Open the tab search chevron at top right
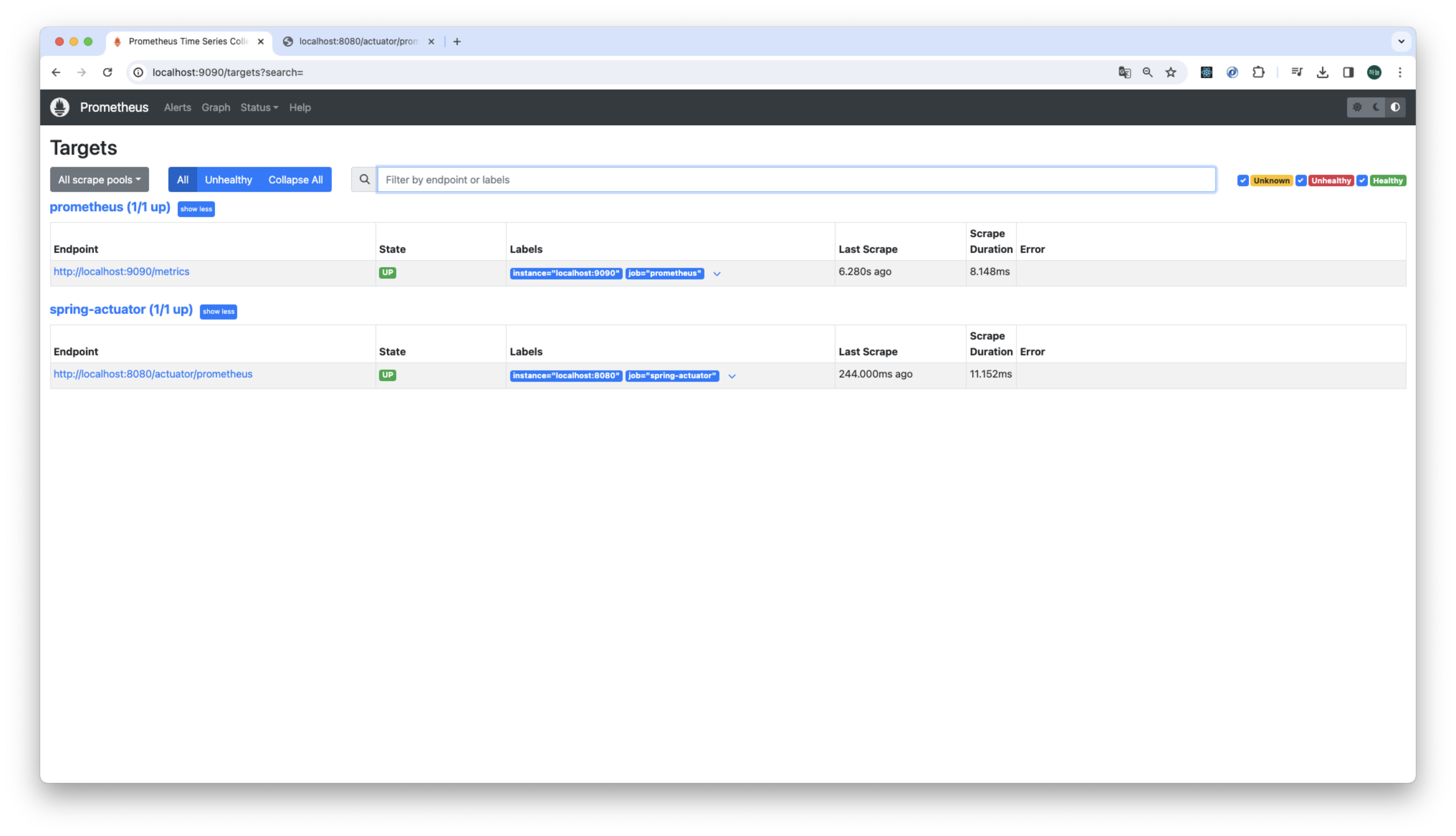The height and width of the screenshot is (836, 1456). pyautogui.click(x=1401, y=41)
